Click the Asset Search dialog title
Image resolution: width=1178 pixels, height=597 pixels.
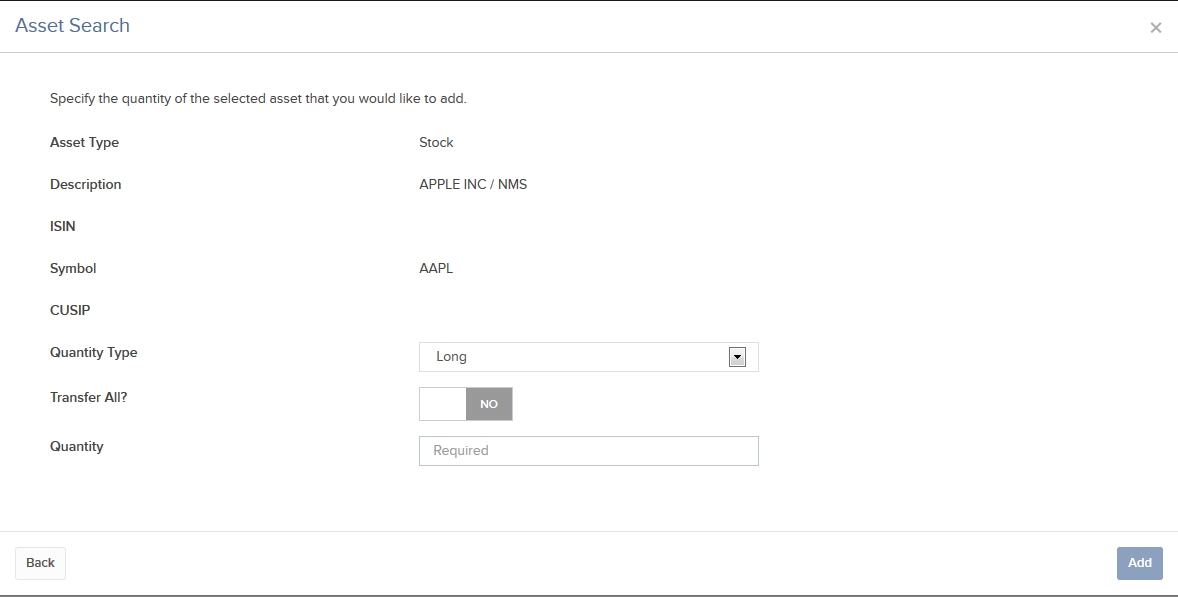click(72, 26)
